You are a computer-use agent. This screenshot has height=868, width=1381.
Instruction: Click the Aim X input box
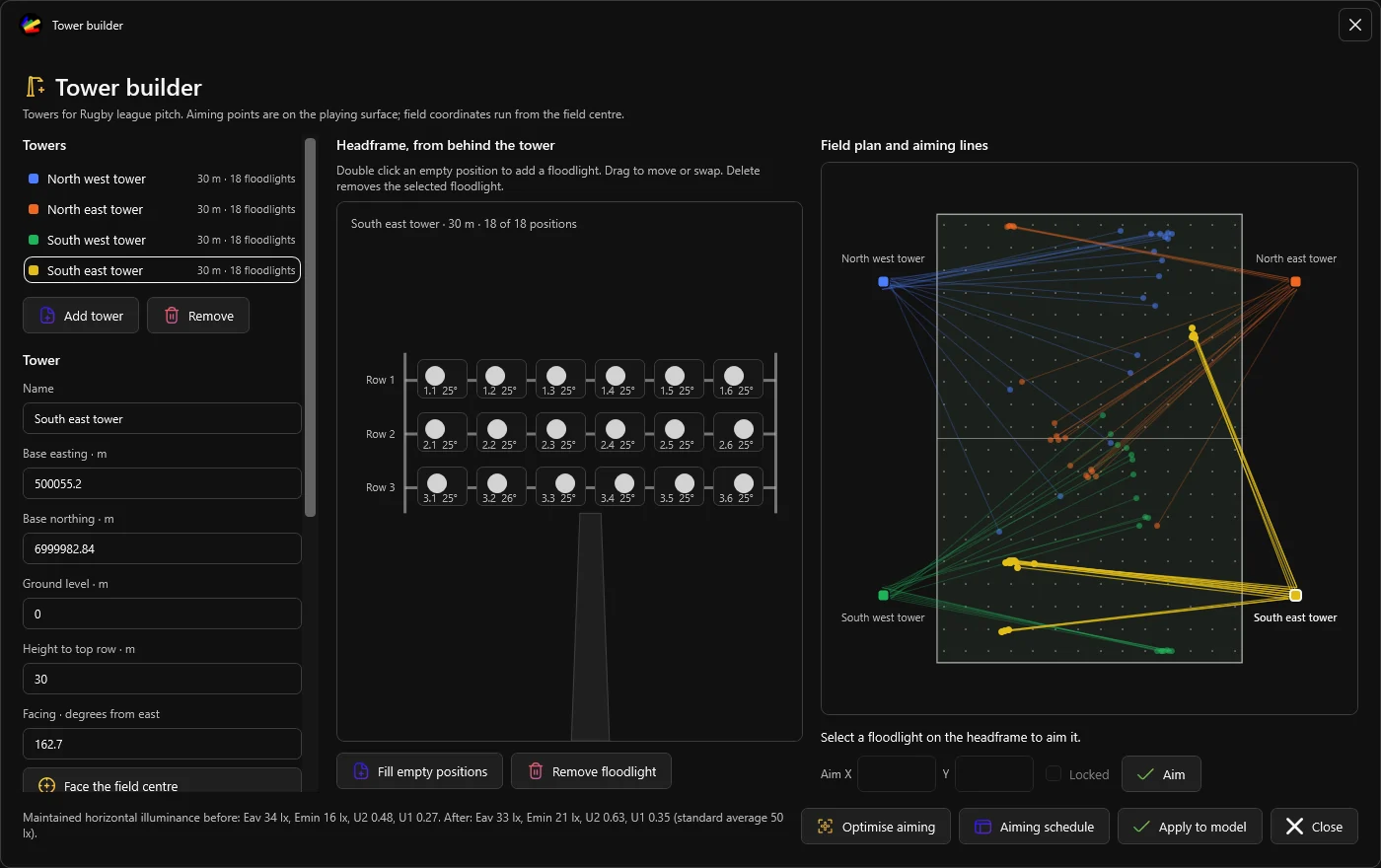[x=897, y=774]
